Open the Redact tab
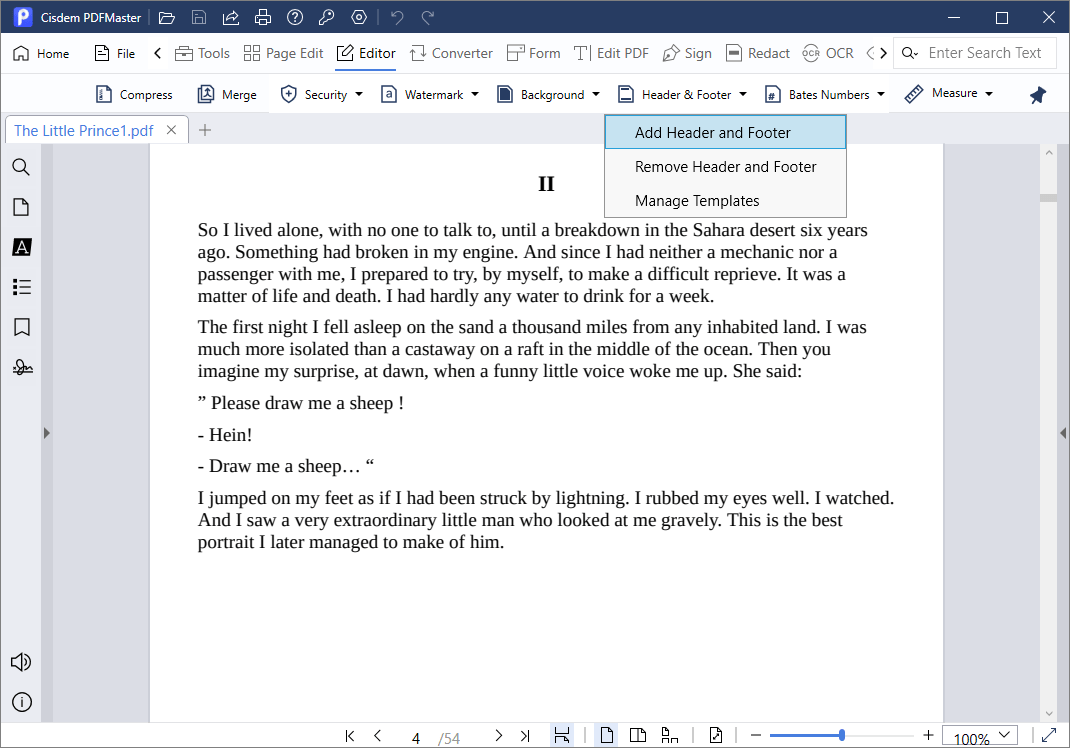The width and height of the screenshot is (1070, 748). tap(757, 53)
